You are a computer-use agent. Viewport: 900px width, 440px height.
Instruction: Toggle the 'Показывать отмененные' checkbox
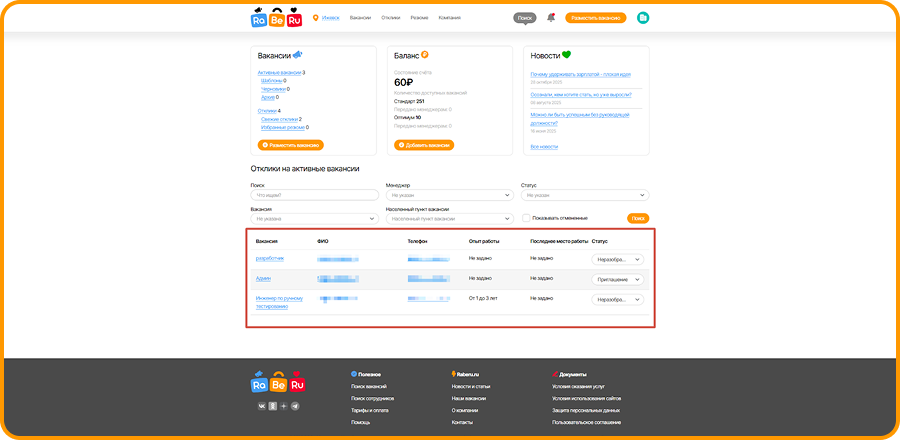[525, 218]
